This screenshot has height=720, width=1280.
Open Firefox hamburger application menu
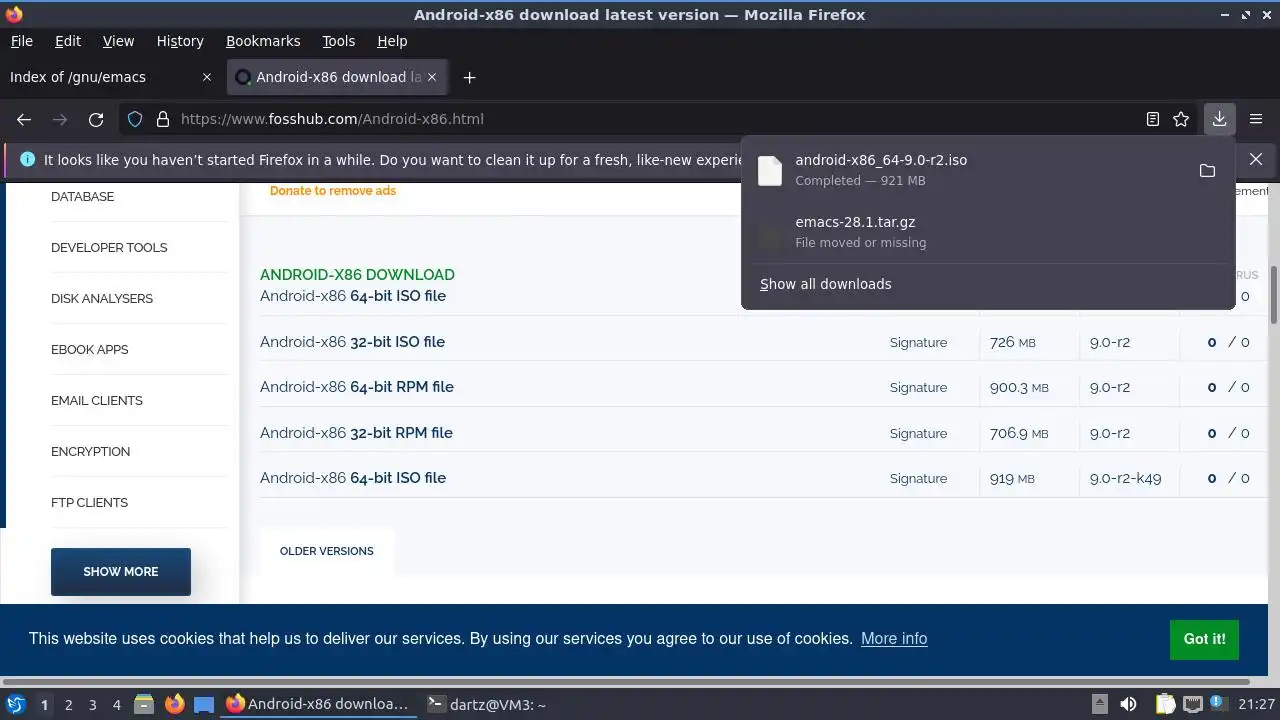pos(1256,119)
